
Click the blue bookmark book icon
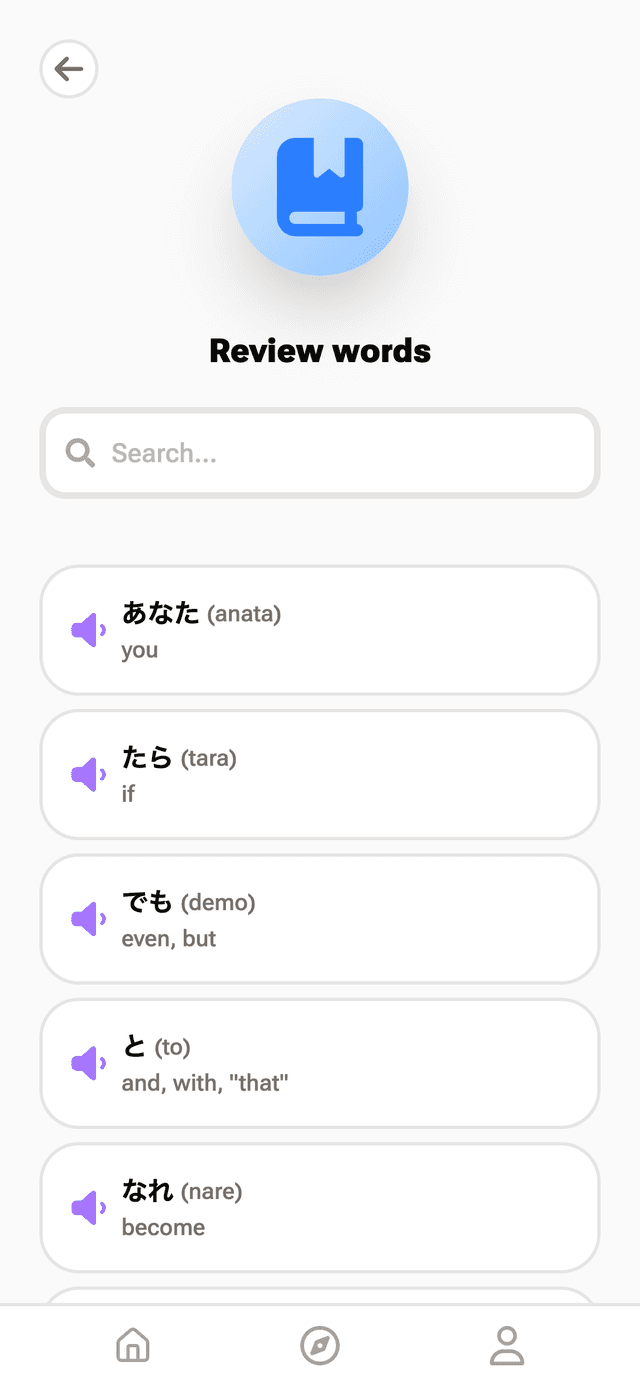(x=320, y=187)
